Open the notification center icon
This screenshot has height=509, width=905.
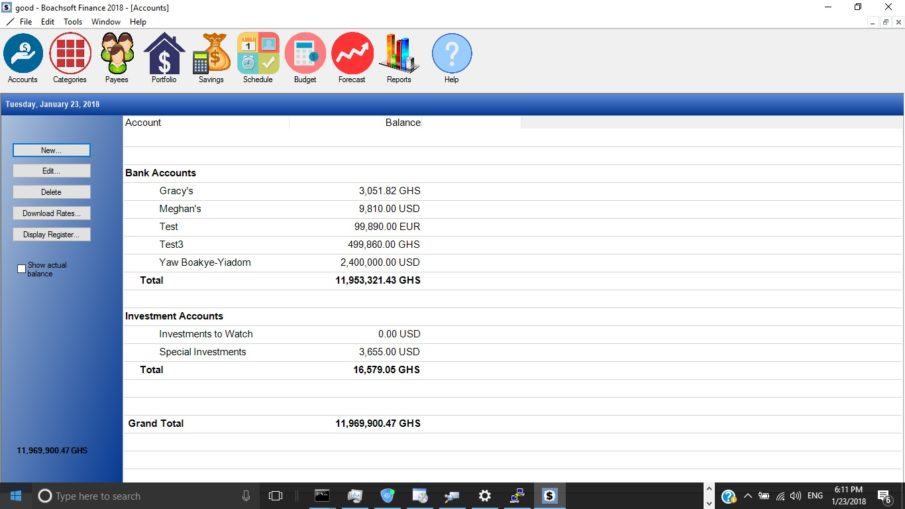pos(884,496)
